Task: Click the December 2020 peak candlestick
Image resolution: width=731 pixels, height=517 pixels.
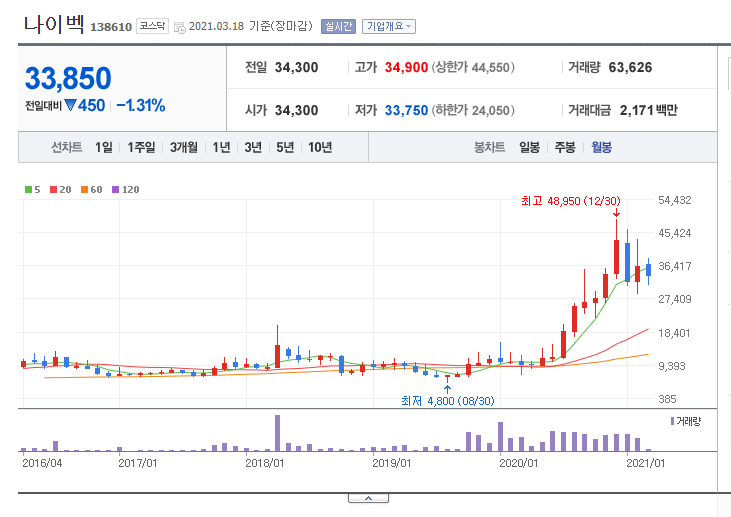Action: coord(616,248)
